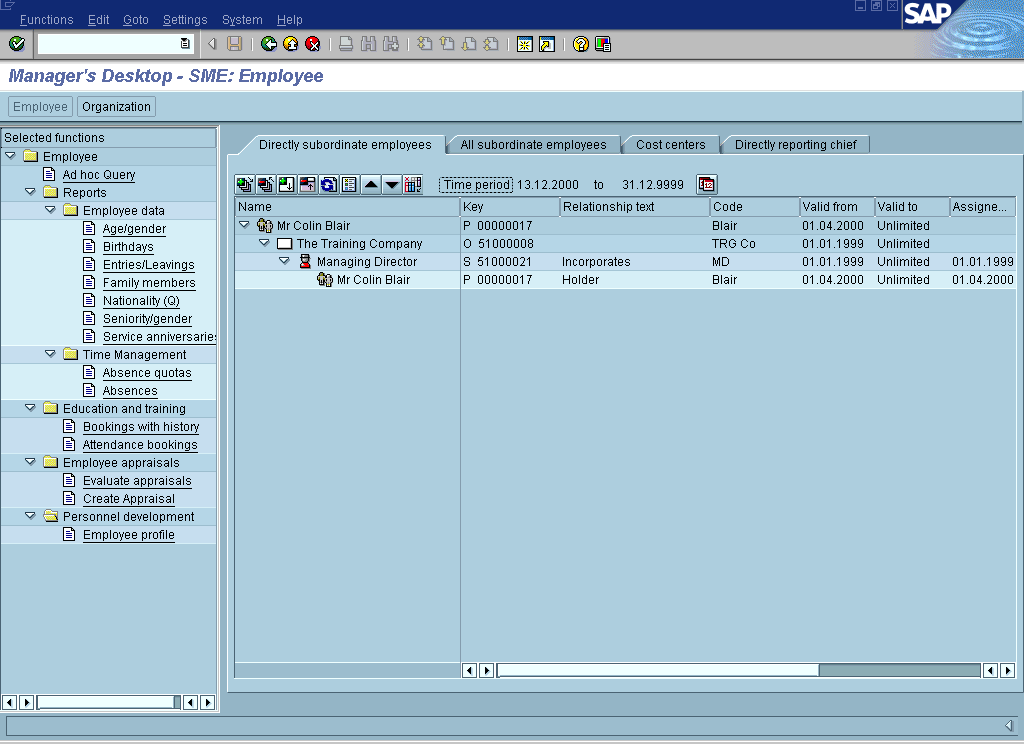Switch to All subordinate employees tab
This screenshot has height=744, width=1024.
point(533,145)
